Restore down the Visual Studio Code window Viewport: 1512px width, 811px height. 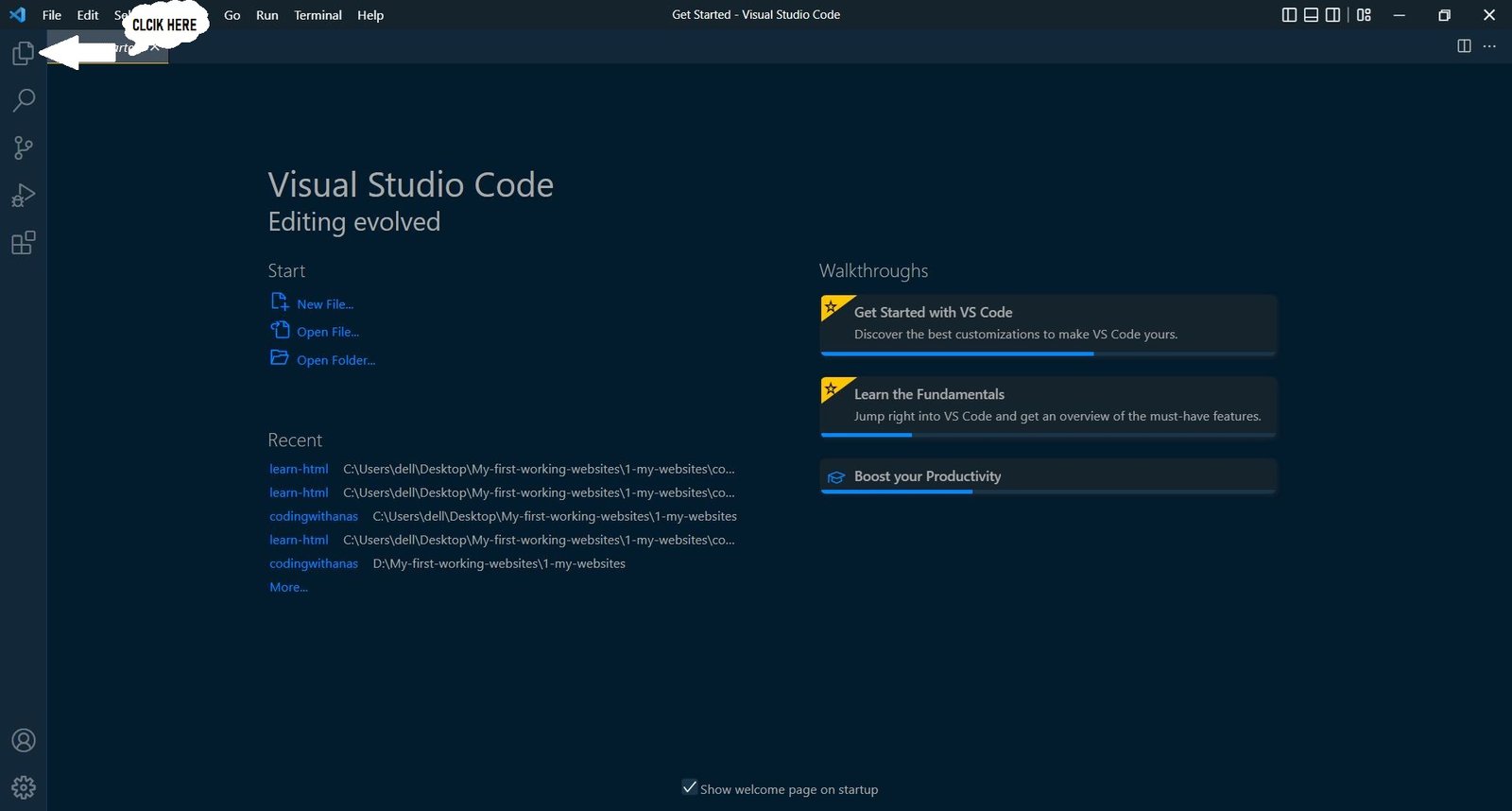tap(1444, 15)
